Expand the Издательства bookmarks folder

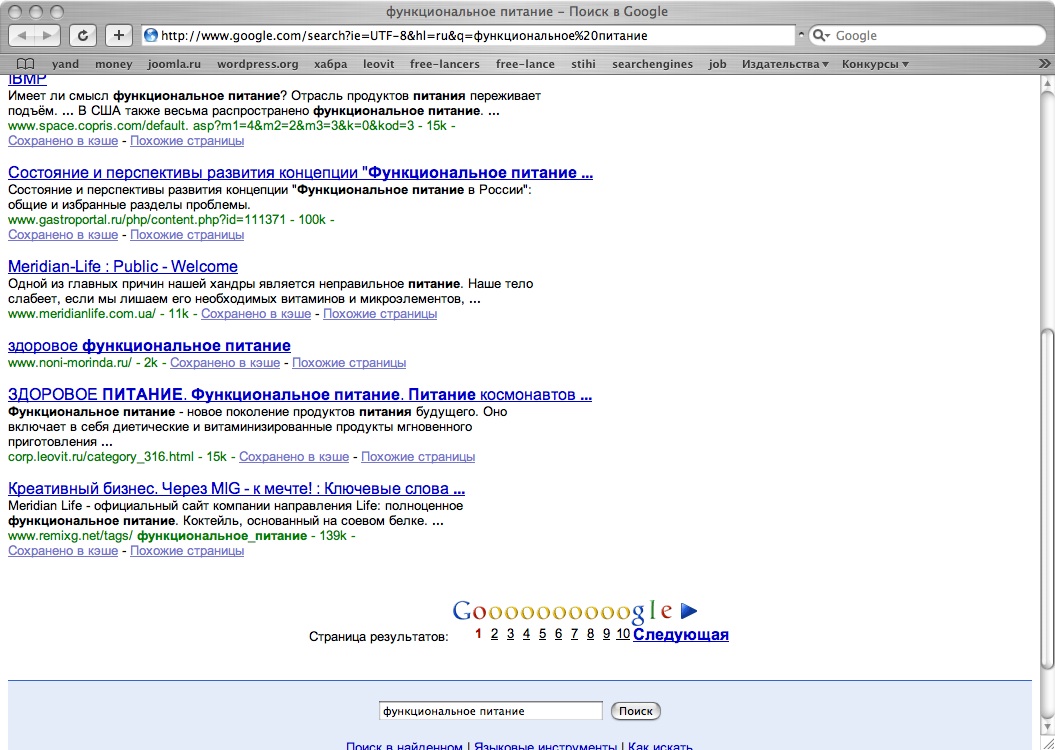coord(785,64)
